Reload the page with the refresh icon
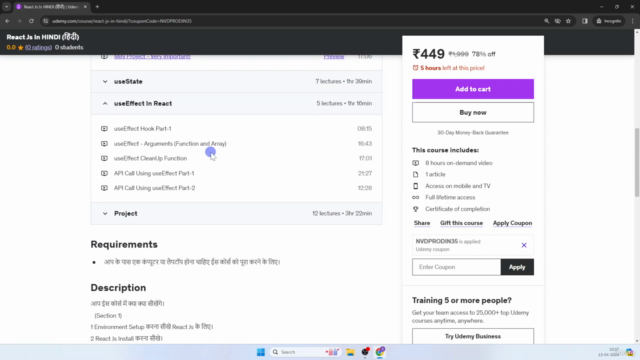The image size is (640, 360). point(31,21)
